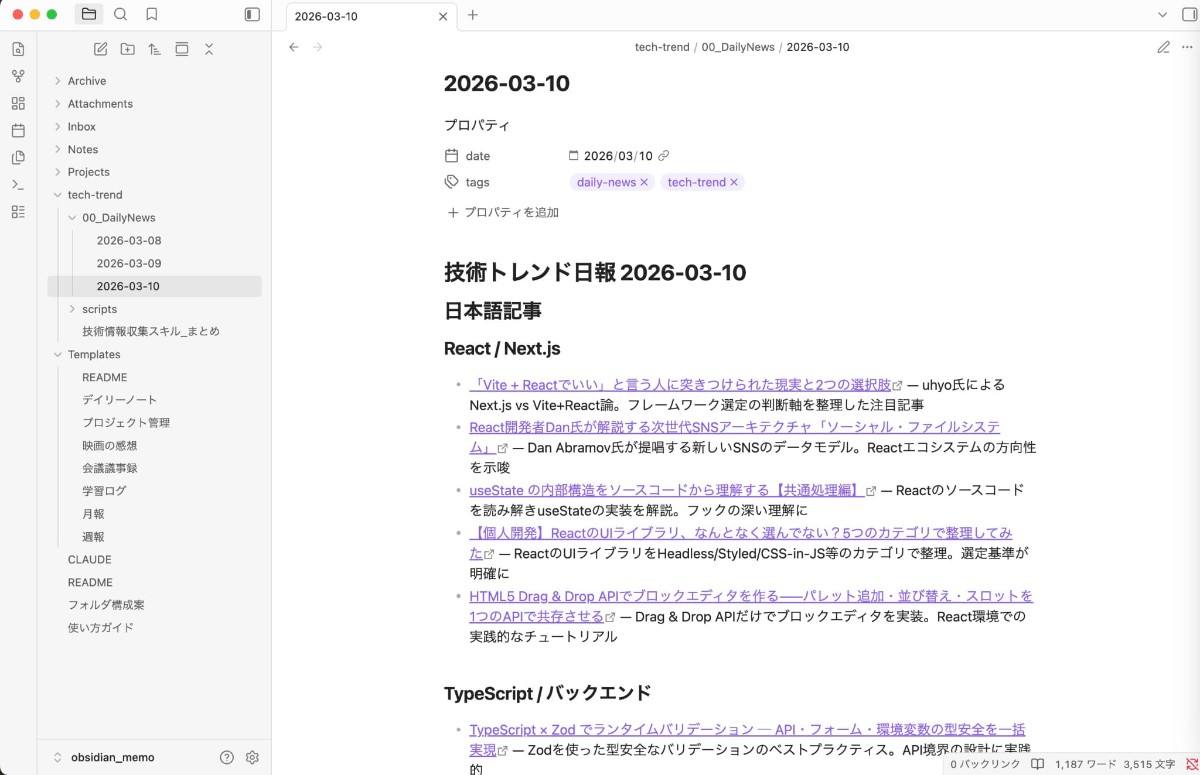Remove the daily-news tag

tap(644, 182)
